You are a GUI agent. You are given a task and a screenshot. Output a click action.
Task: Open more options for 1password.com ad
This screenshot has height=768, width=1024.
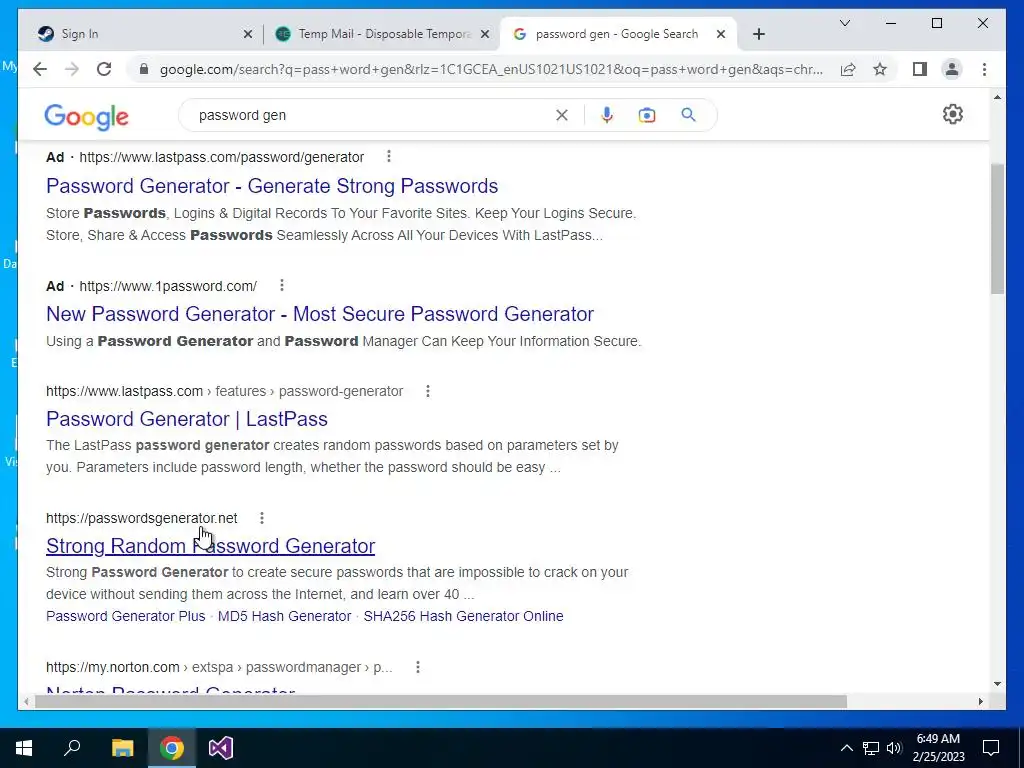pyautogui.click(x=281, y=285)
